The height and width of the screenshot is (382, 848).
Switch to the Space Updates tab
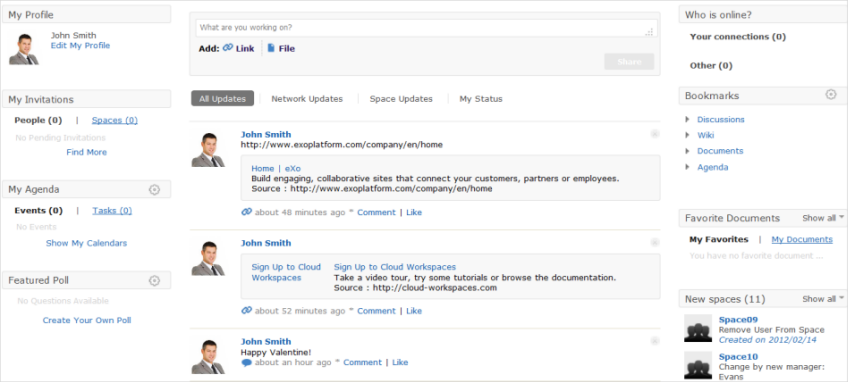point(401,98)
